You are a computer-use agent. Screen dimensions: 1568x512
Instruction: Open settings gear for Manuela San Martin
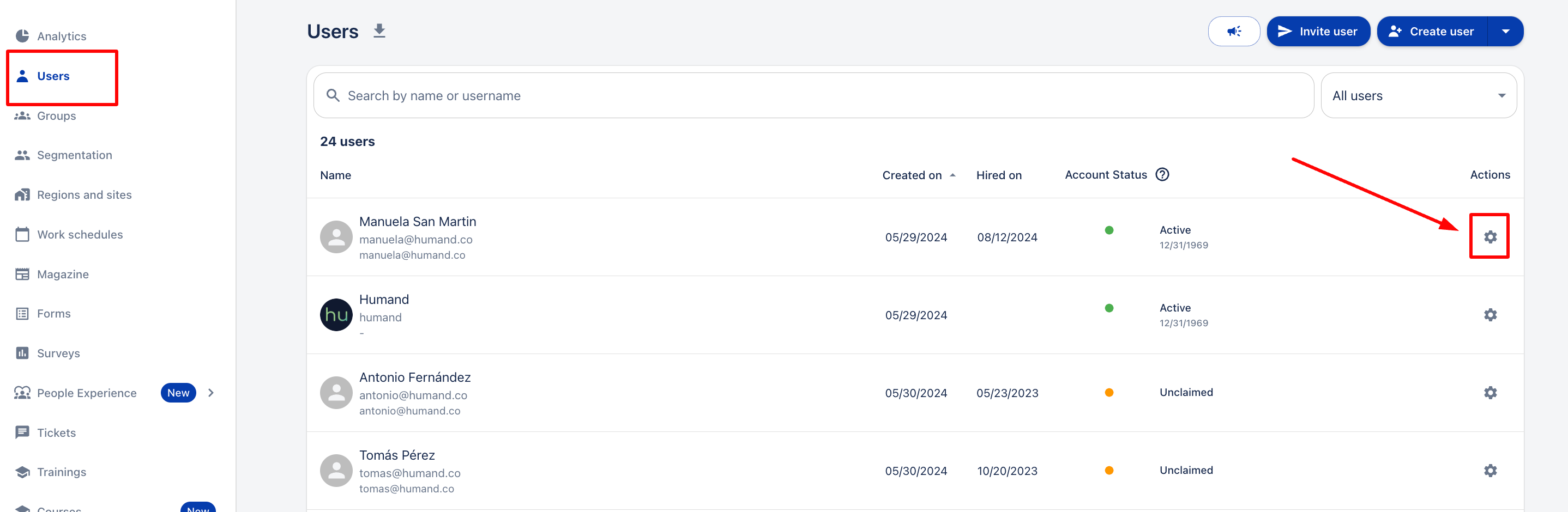click(1489, 236)
